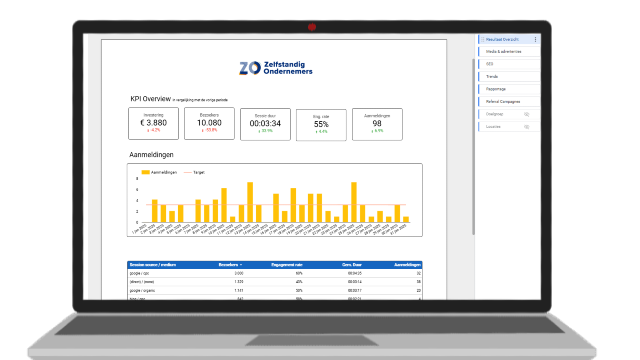Viewport: 640px width, 360px height.
Task: Click the drag handle beside Resultaat Overzicht
Action: pyautogui.click(x=483, y=40)
